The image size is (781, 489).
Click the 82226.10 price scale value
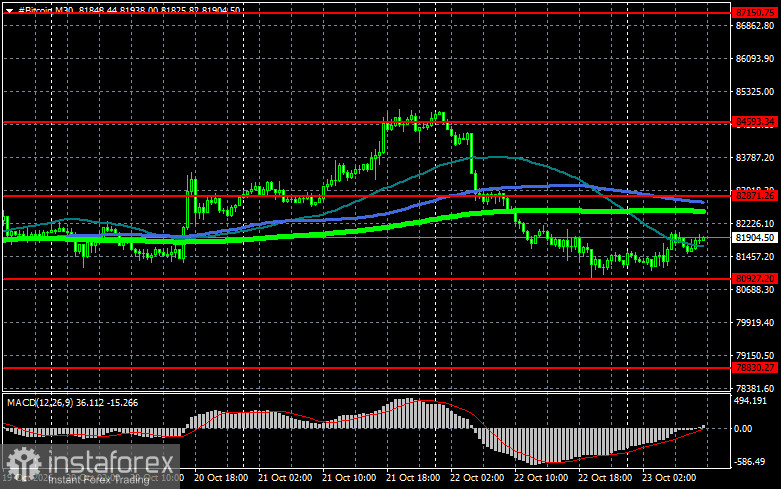point(755,224)
